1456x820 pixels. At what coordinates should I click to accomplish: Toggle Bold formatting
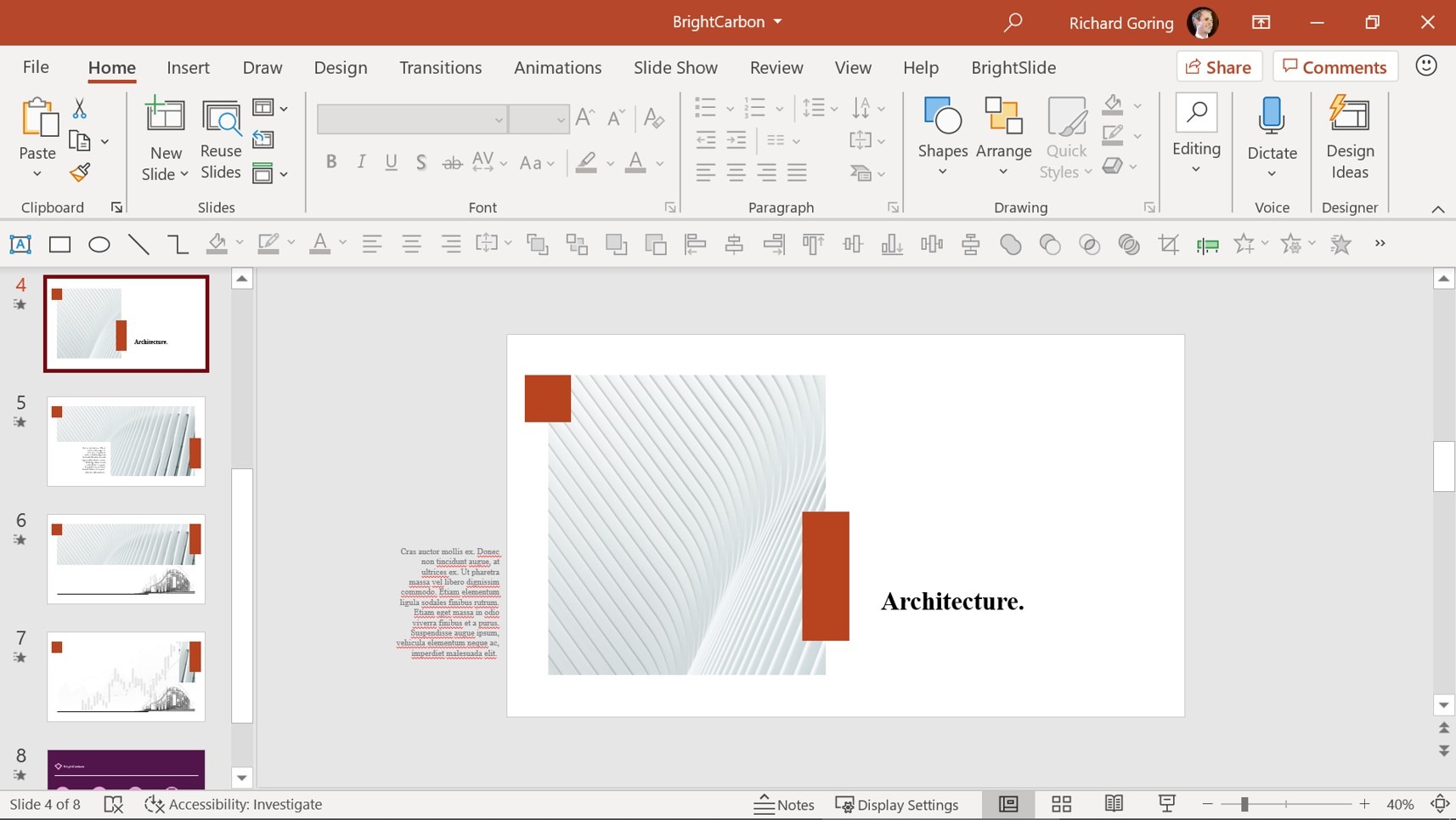(330, 162)
